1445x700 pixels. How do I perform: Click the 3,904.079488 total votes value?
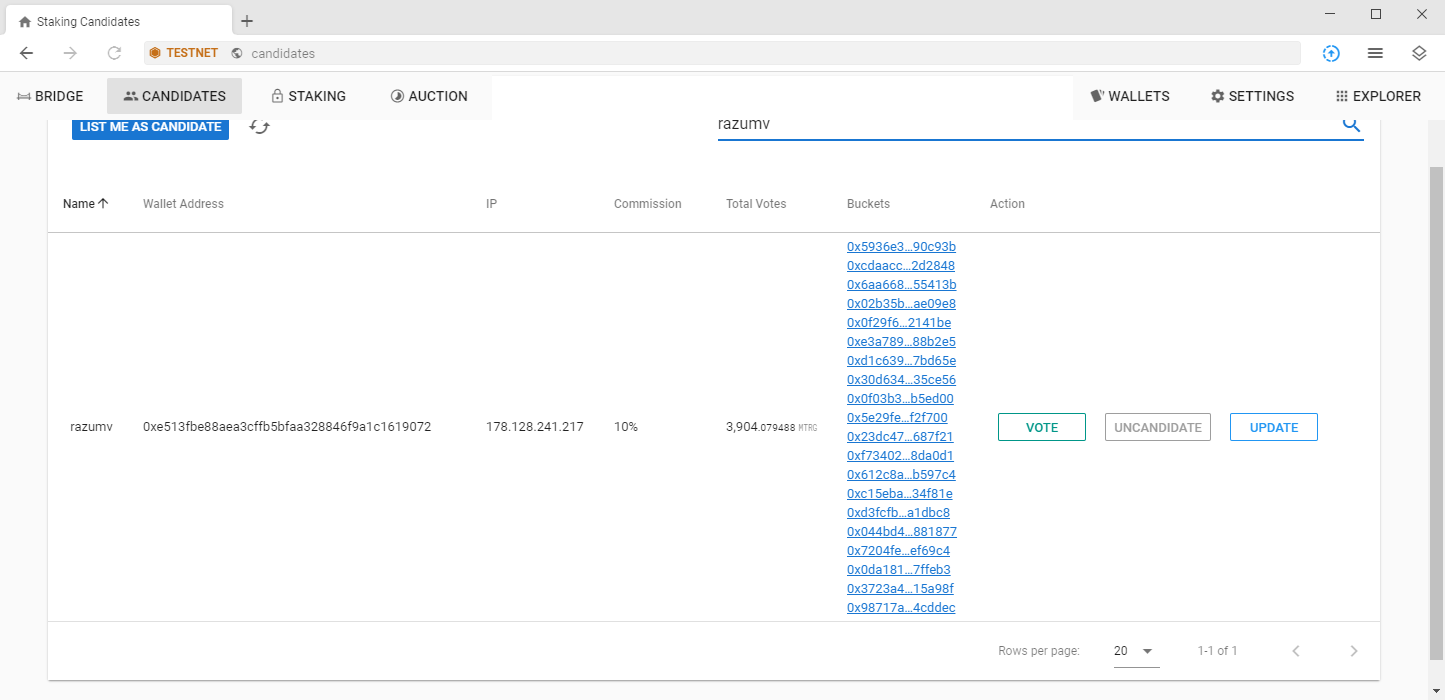click(771, 427)
